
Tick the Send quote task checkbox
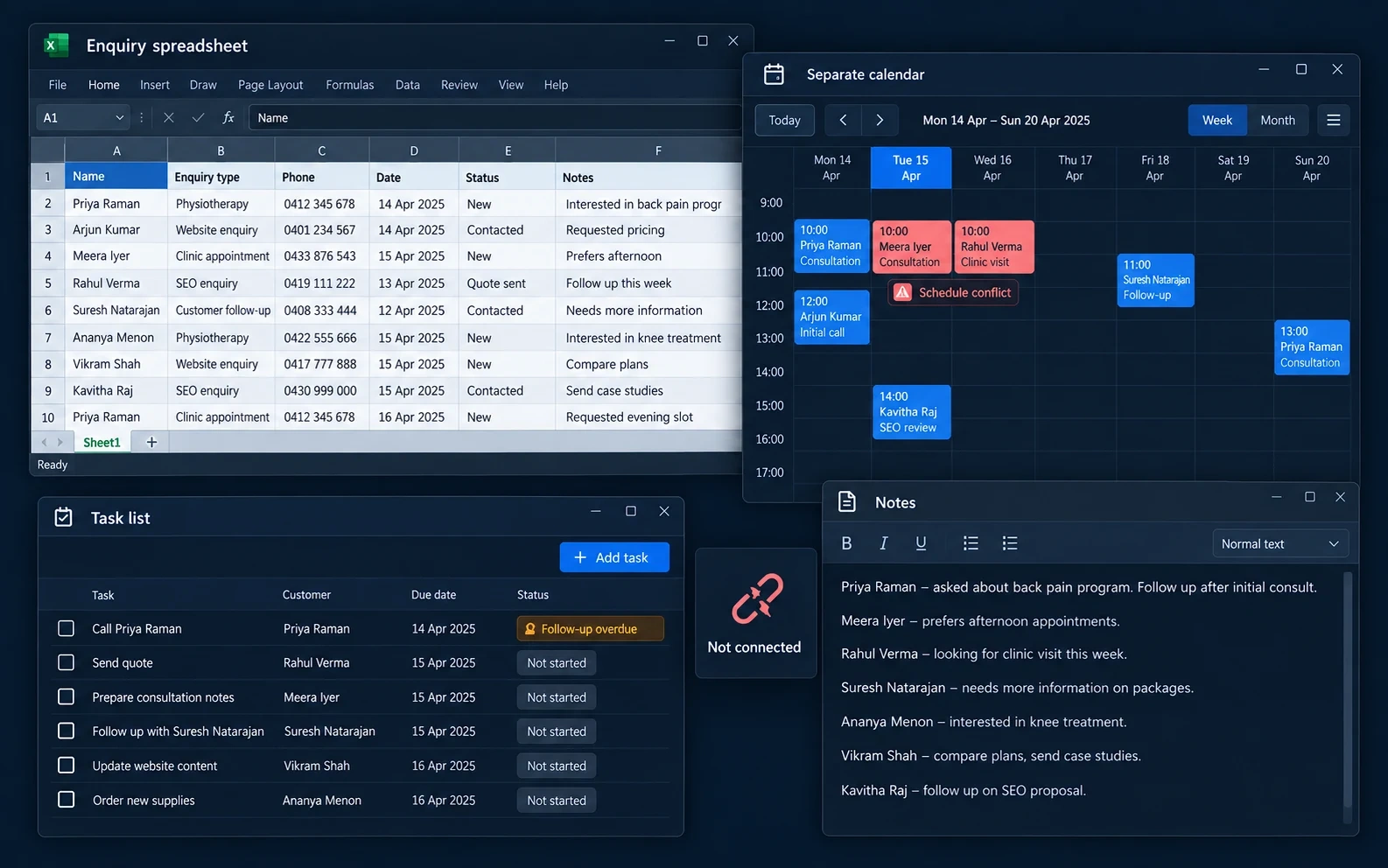pos(66,662)
